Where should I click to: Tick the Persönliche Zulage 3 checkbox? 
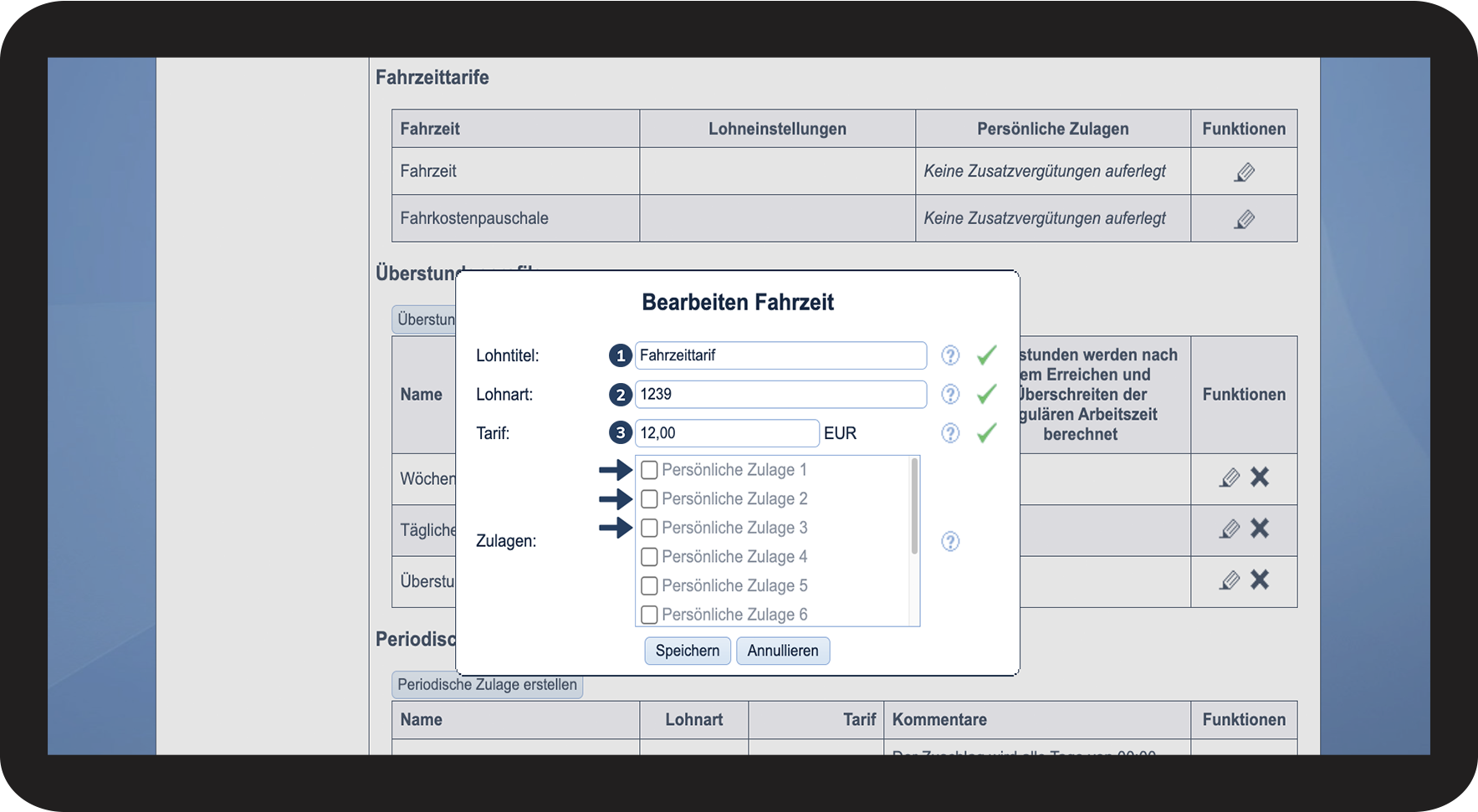pyautogui.click(x=649, y=528)
